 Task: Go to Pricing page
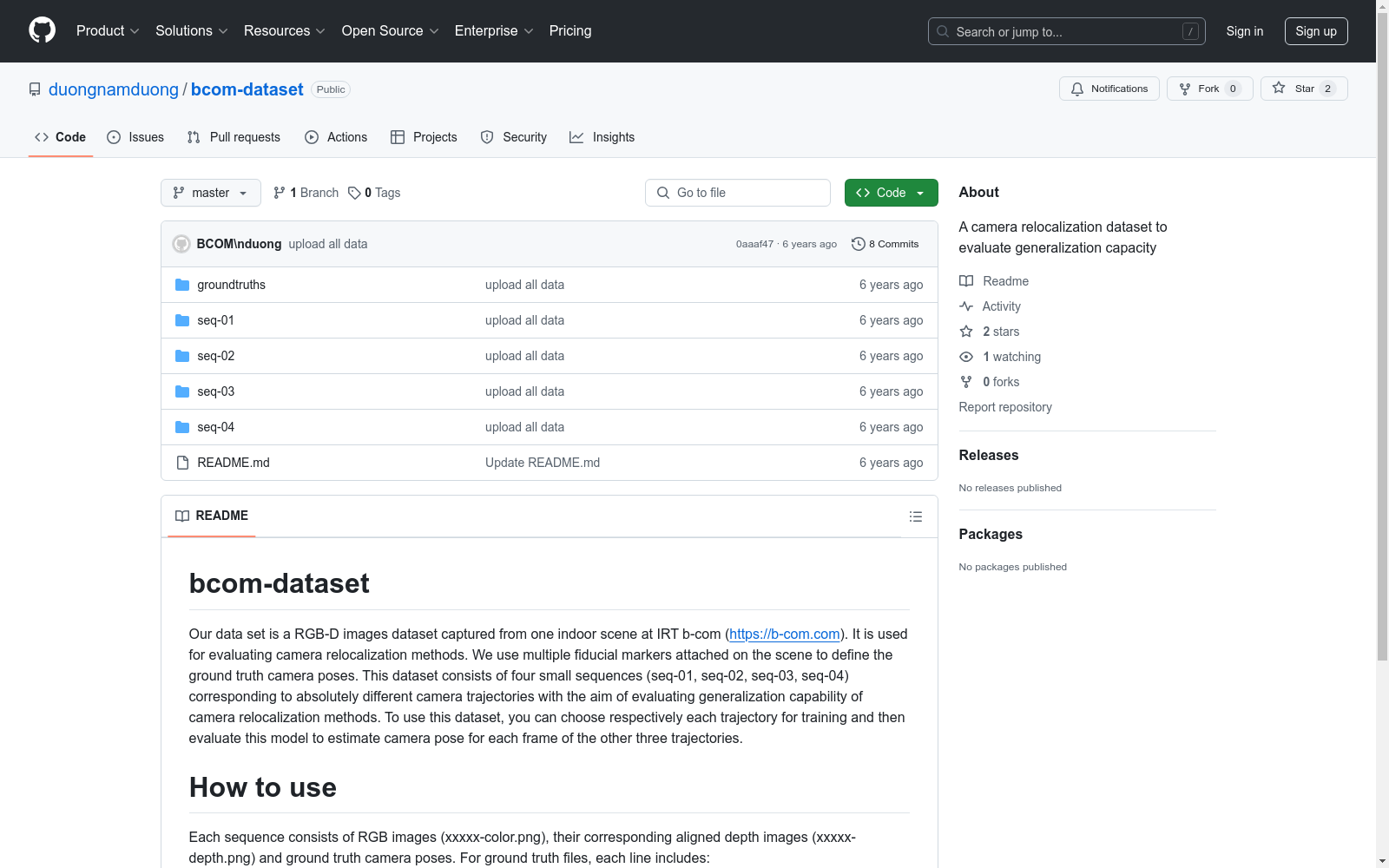pyautogui.click(x=570, y=30)
